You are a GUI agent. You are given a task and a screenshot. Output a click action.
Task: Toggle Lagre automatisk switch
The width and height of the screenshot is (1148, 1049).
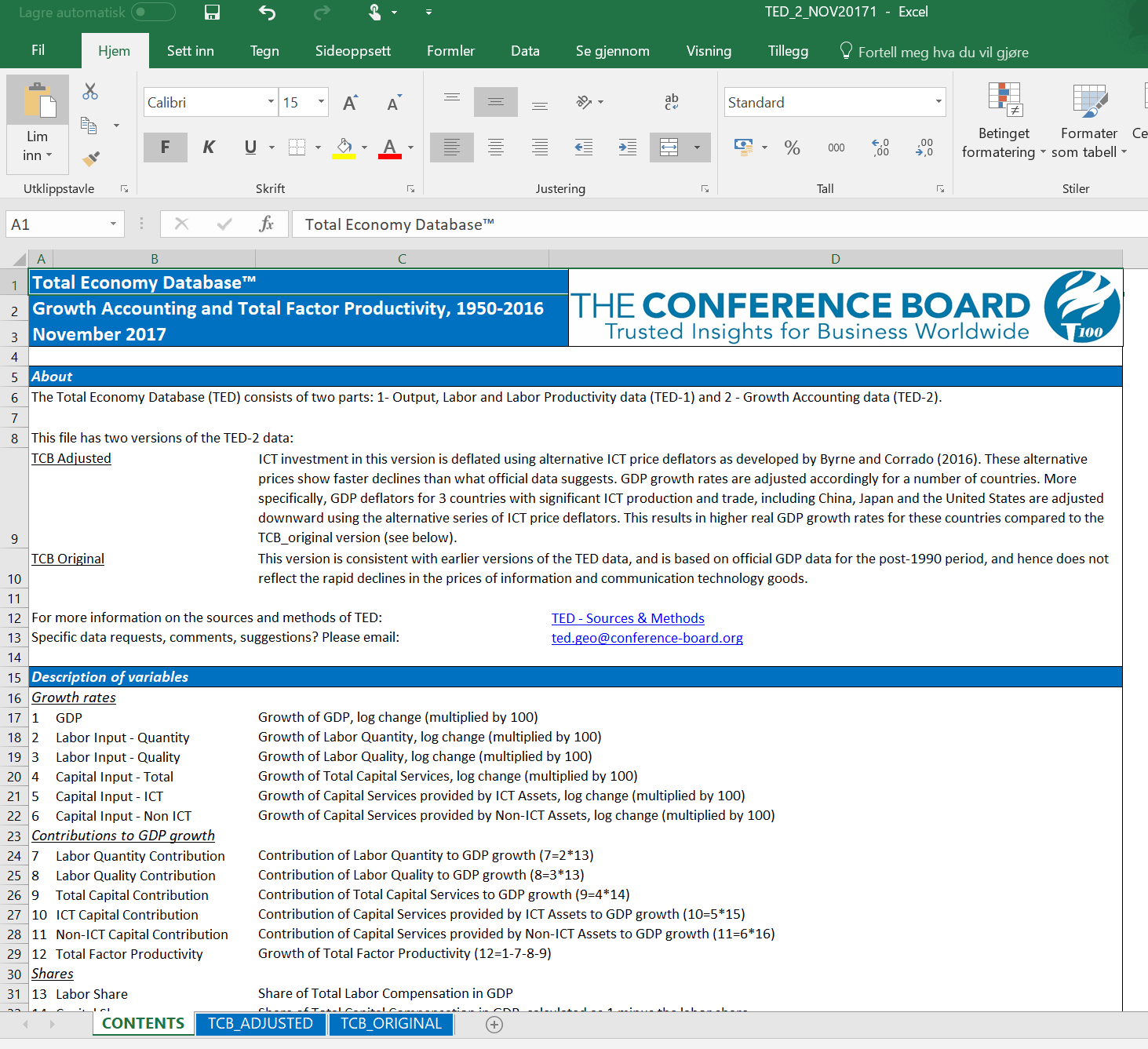click(x=153, y=12)
